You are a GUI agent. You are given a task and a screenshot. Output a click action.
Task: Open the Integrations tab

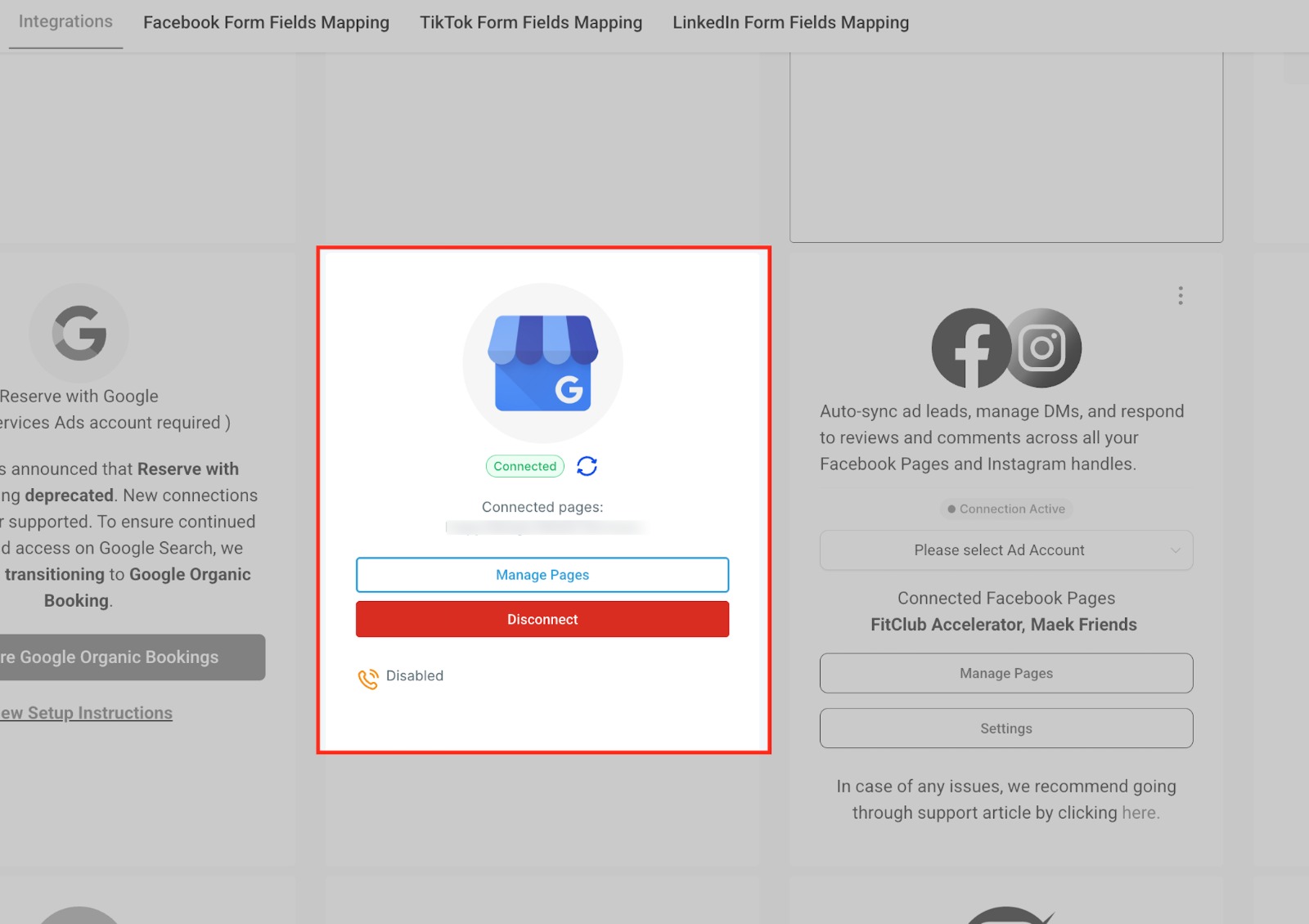(65, 22)
